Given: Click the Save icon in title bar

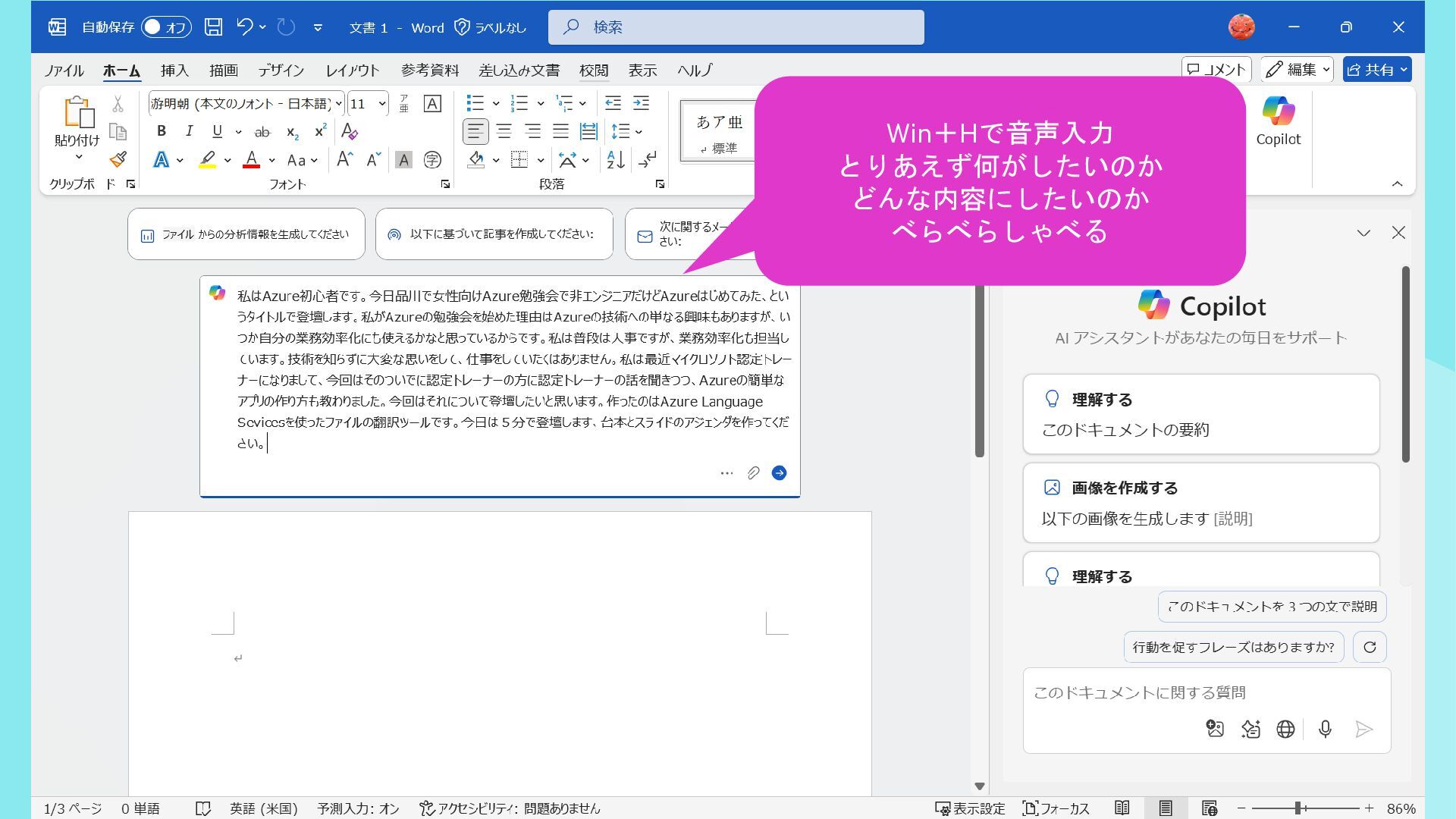Looking at the screenshot, I should tap(214, 27).
